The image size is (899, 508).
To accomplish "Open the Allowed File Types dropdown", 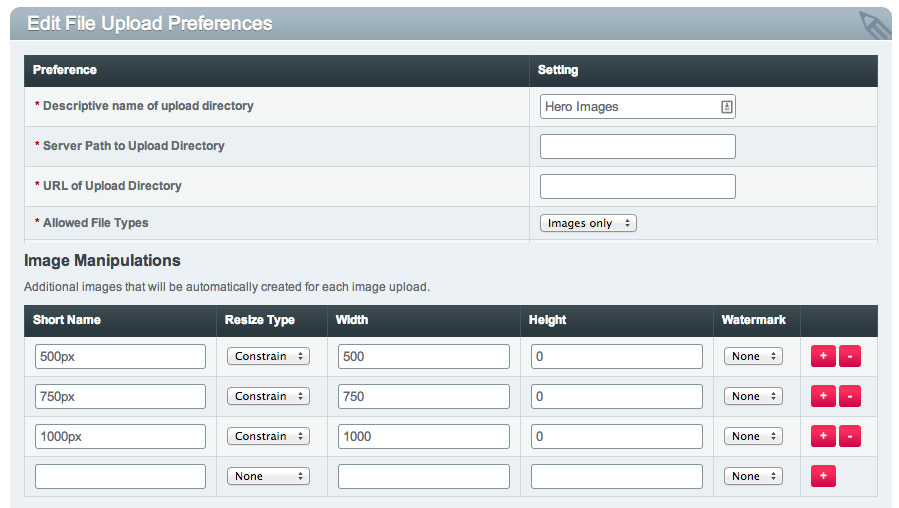I will [x=588, y=223].
